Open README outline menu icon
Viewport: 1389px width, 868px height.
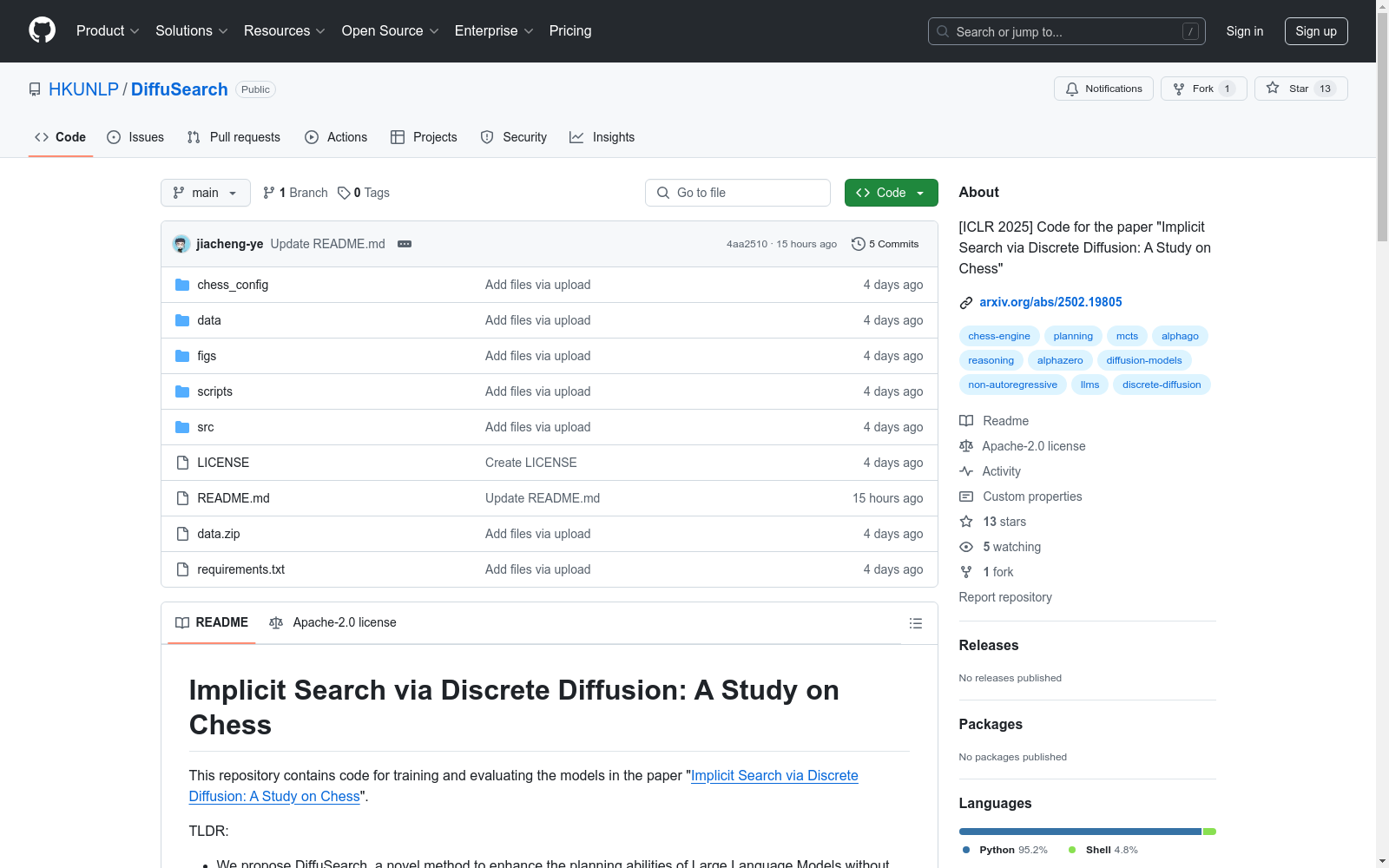(x=915, y=623)
